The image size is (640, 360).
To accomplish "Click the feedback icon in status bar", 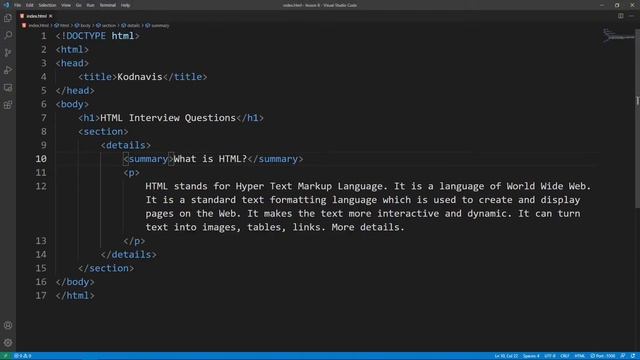I will [623, 356].
